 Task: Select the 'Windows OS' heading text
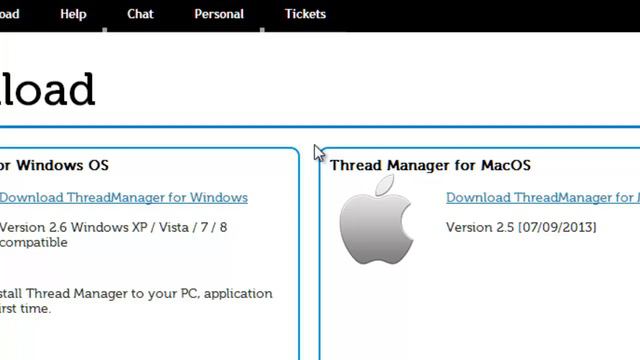(x=62, y=165)
